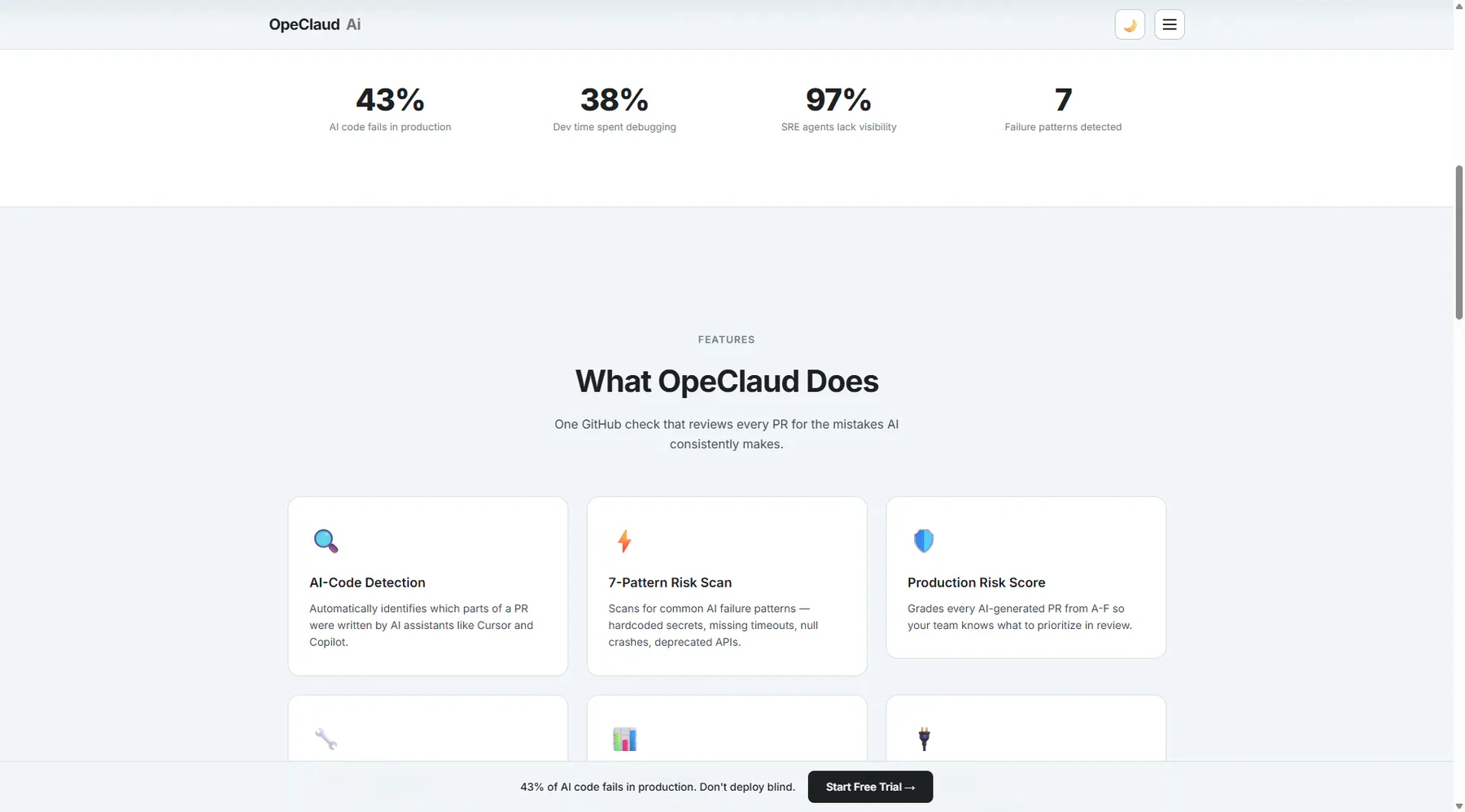Select the Production Risk Score card title
This screenshot has width=1465, height=812.
976,583
